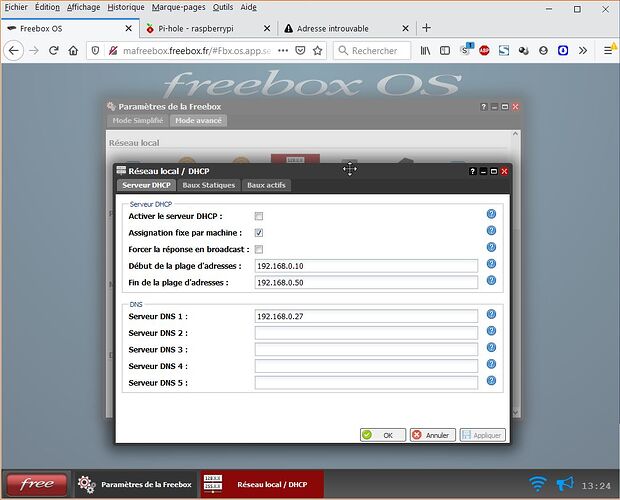Close the Pi-hole raspberrypi tab
Viewport: 620px width, 500px height.
(267, 28)
